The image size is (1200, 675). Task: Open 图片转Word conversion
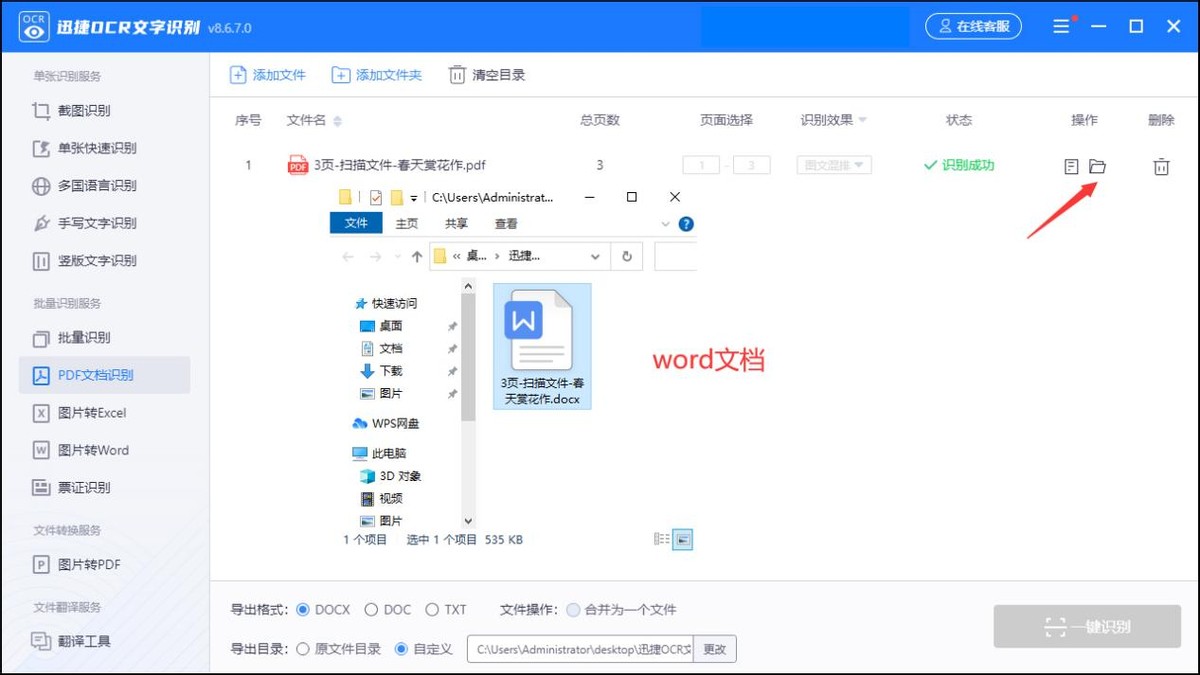pos(82,450)
